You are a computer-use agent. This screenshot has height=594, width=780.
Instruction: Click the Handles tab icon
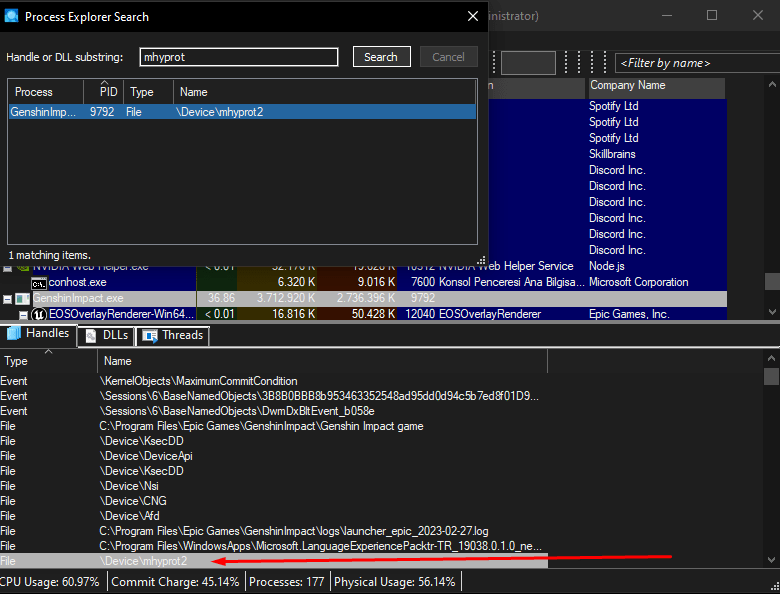click(x=14, y=333)
